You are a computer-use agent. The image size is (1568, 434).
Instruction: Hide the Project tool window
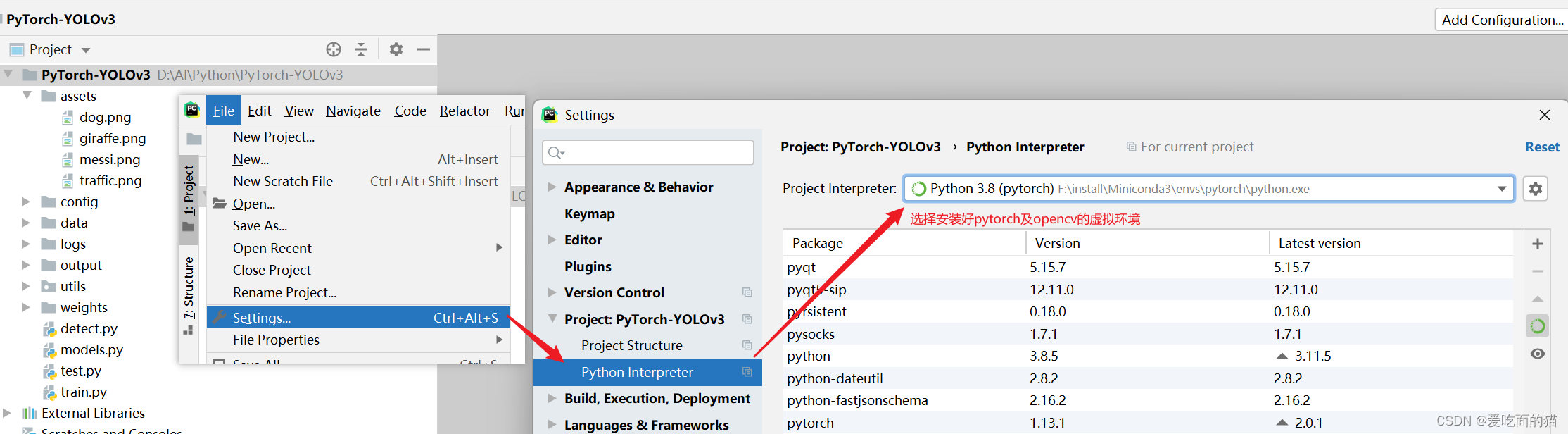point(424,49)
